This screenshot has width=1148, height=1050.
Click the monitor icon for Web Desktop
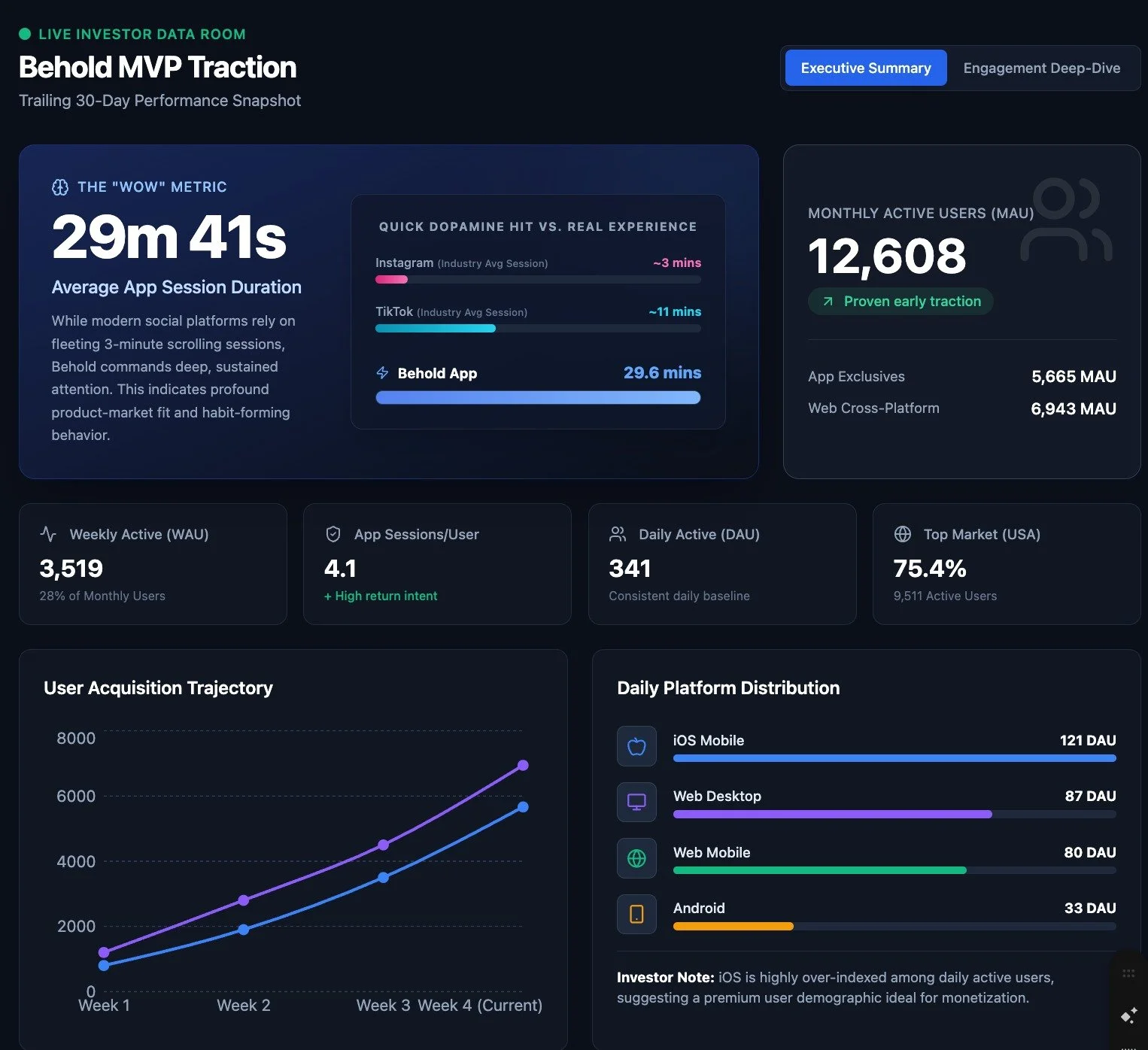tap(636, 802)
